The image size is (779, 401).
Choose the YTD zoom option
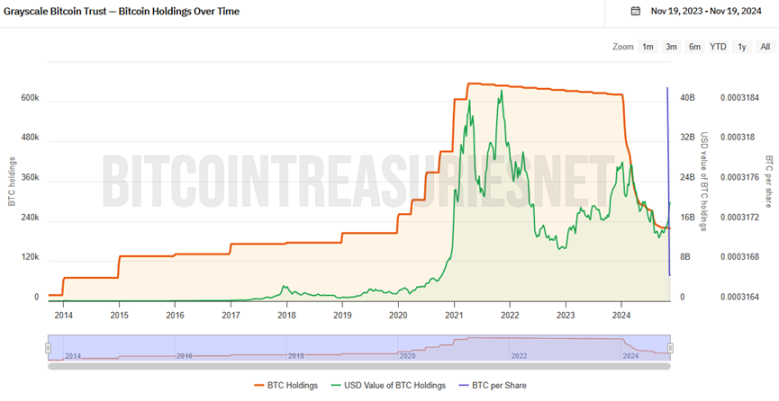[718, 47]
